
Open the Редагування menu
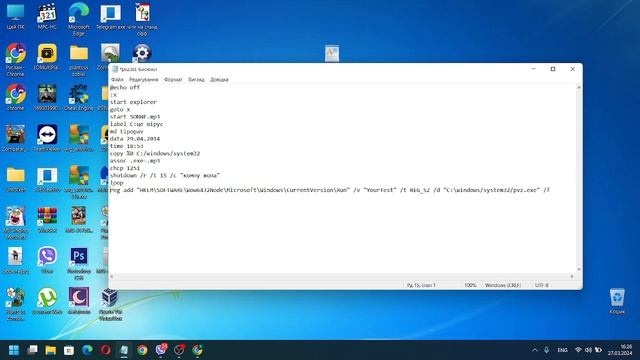pos(144,80)
